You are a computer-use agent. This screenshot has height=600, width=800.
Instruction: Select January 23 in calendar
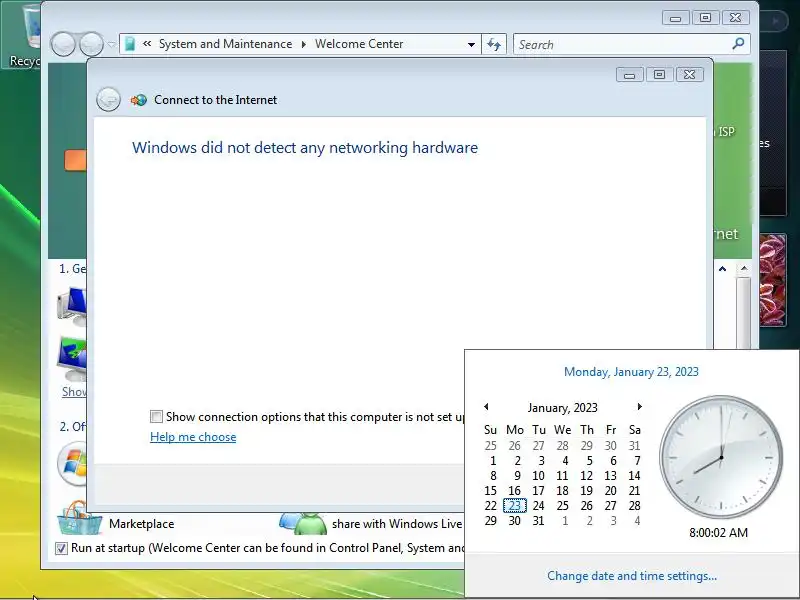514,506
